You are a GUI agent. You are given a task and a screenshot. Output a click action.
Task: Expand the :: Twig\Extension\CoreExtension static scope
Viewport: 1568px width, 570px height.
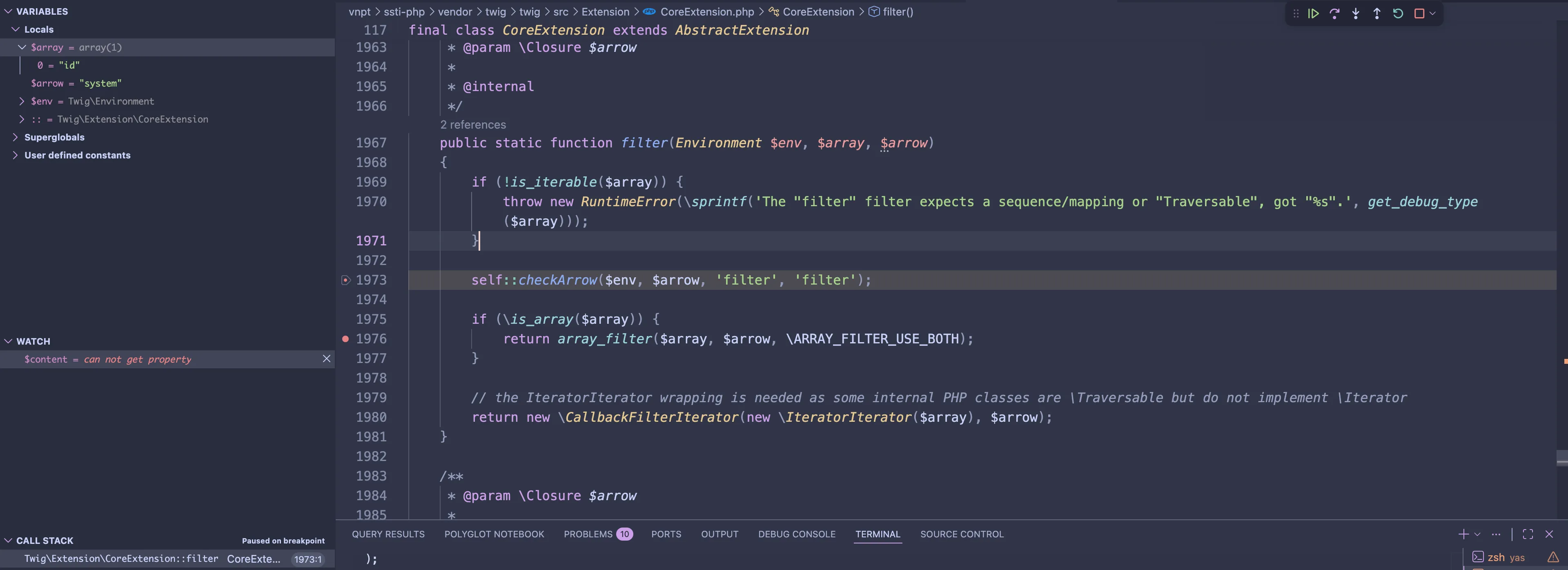click(22, 119)
